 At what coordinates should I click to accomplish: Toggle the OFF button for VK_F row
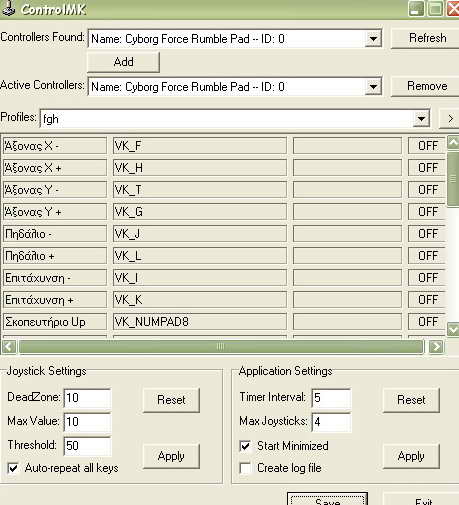[x=427, y=146]
